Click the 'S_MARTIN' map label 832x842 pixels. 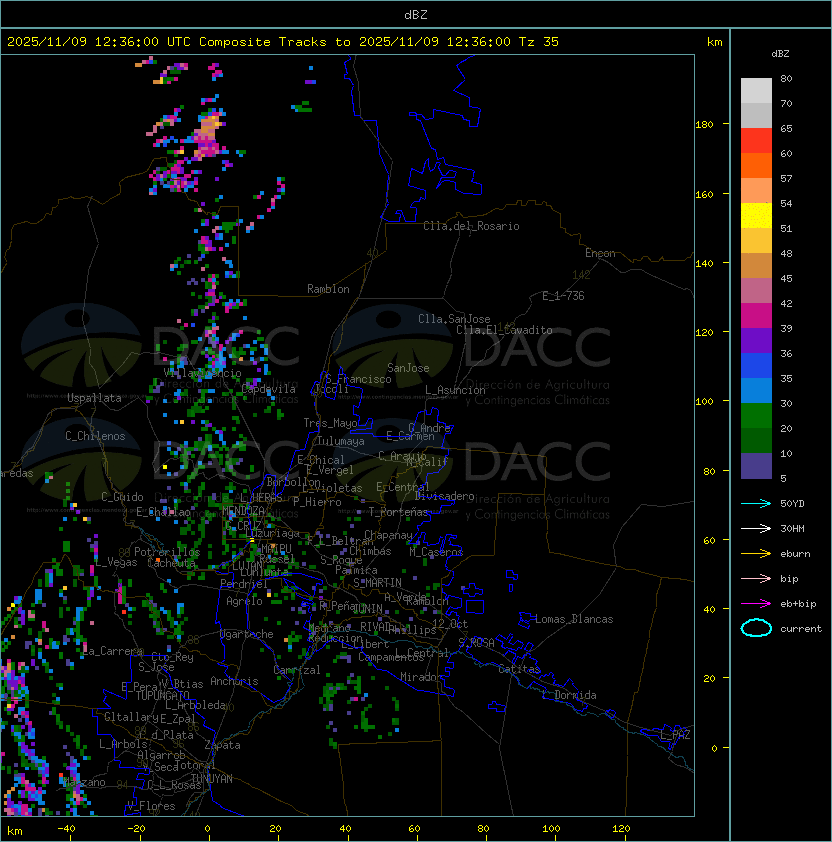pos(378,583)
